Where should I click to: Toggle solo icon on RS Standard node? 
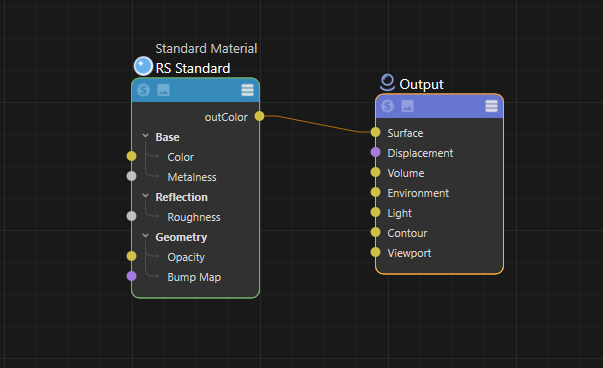click(143, 90)
